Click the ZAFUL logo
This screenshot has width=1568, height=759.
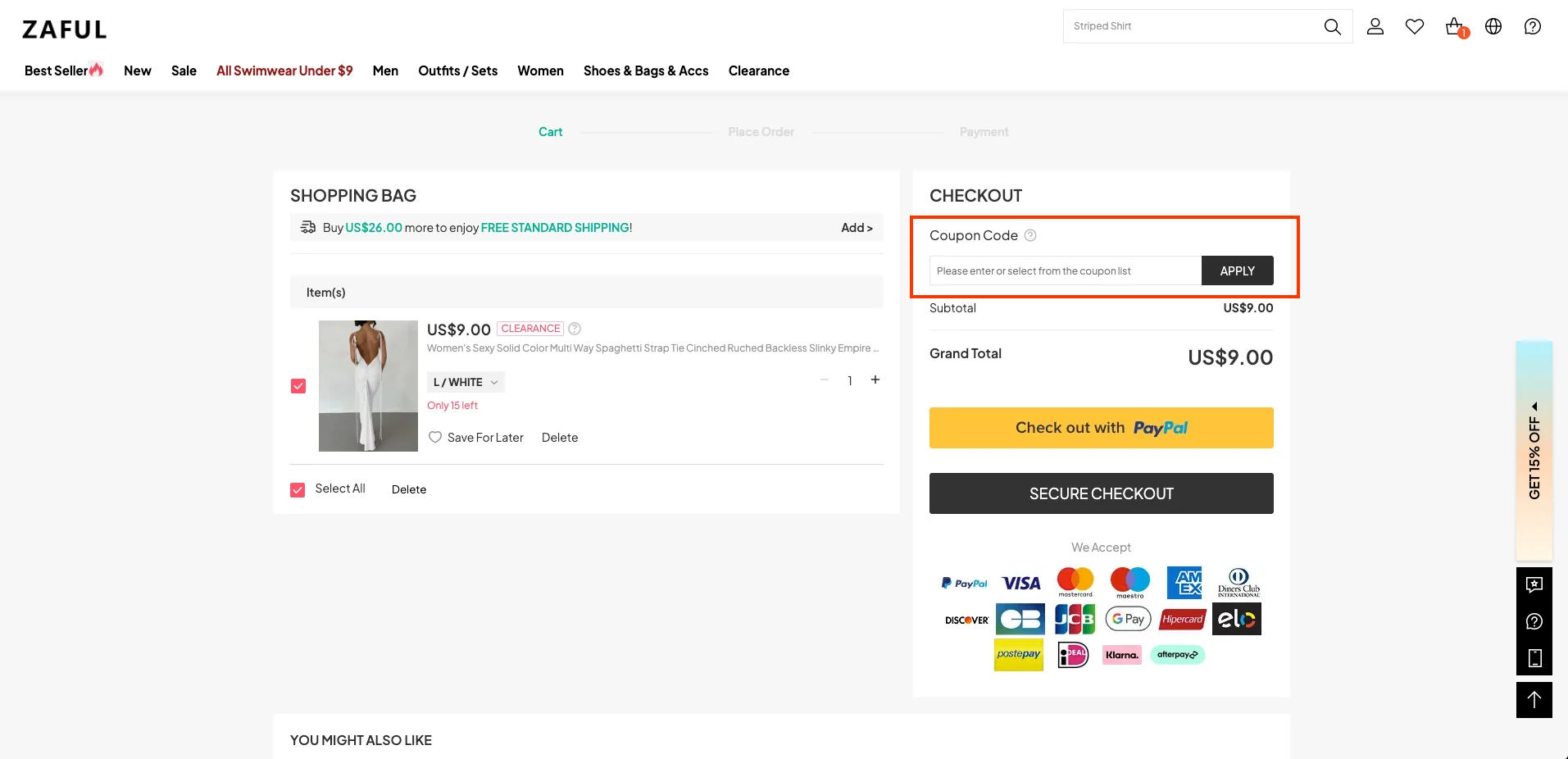[64, 30]
